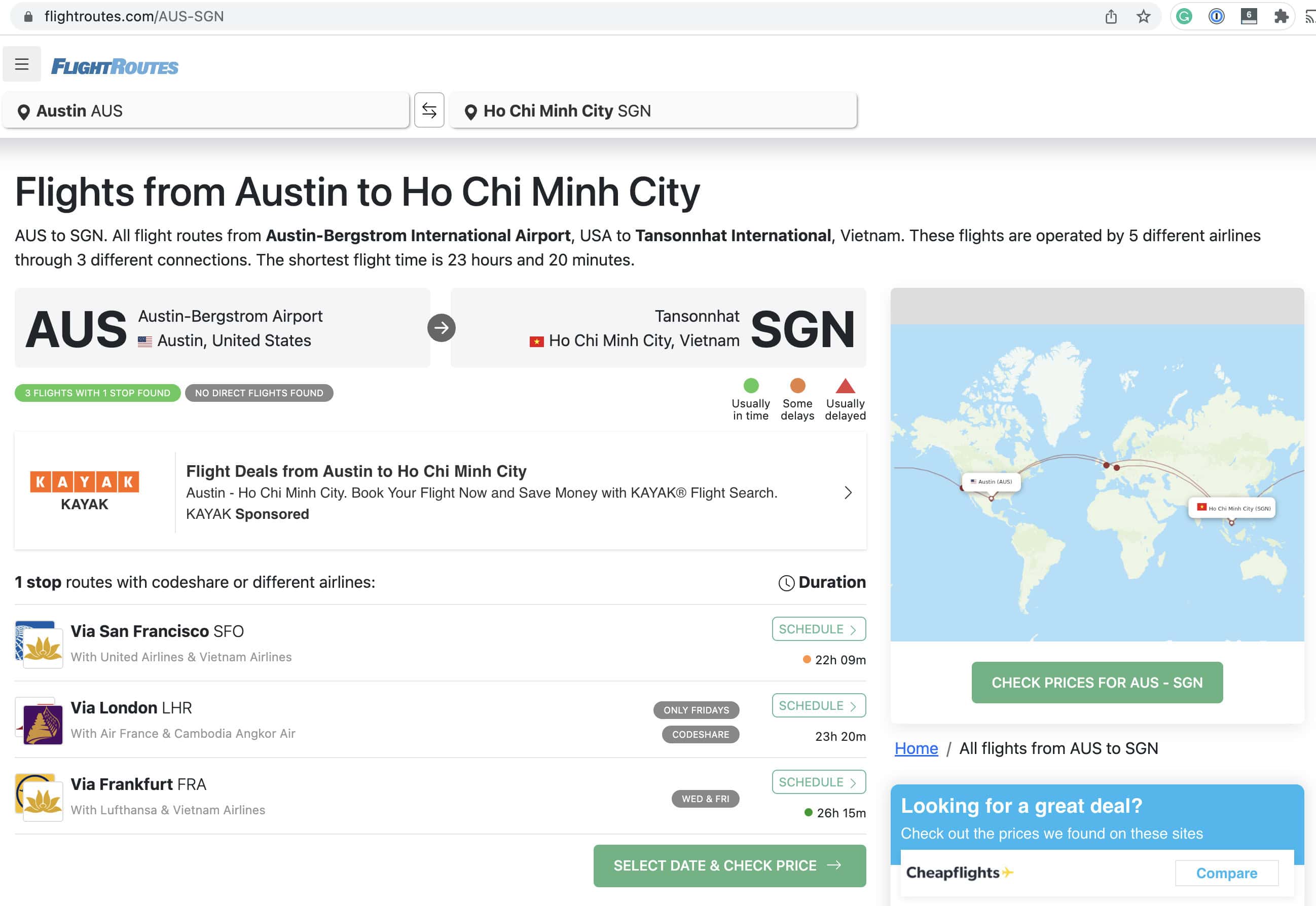Click SELECT DATE & CHECK PRICE button
Image resolution: width=1316 pixels, height=906 pixels.
click(x=729, y=865)
